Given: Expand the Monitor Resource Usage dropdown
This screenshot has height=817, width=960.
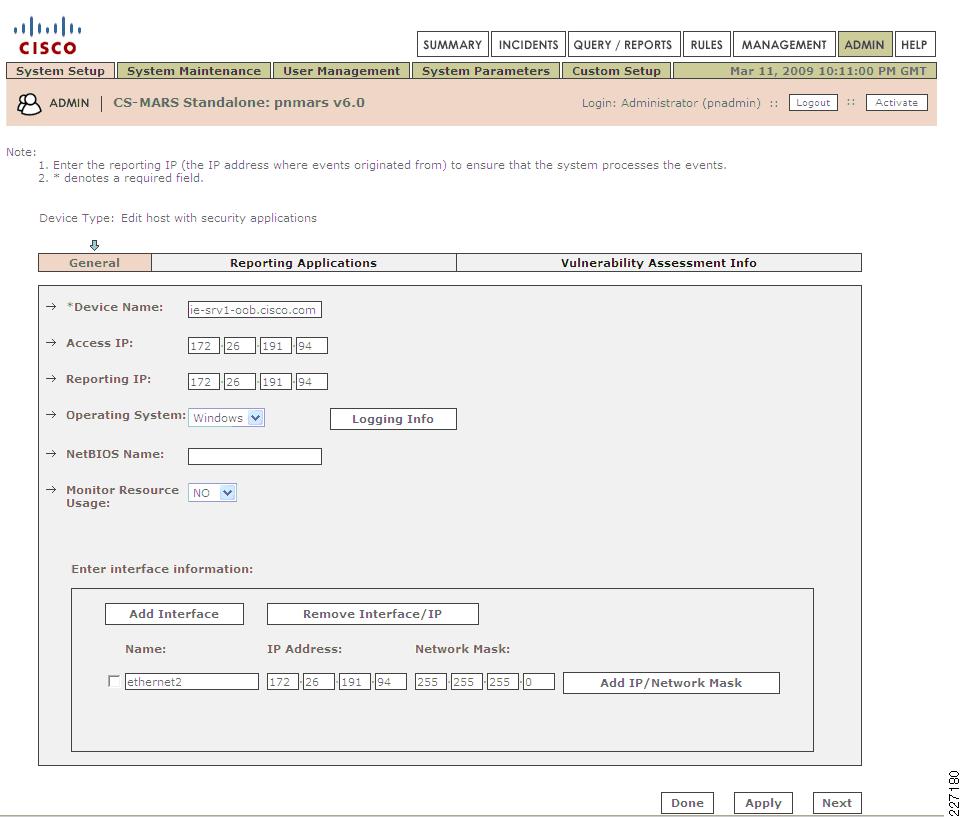Looking at the screenshot, I should tap(212, 492).
